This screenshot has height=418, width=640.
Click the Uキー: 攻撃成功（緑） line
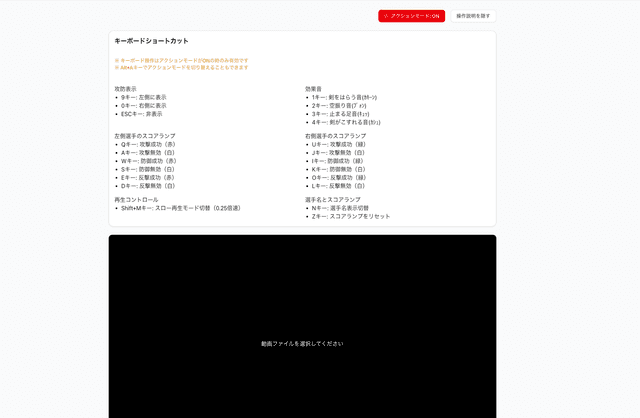pyautogui.click(x=339, y=144)
